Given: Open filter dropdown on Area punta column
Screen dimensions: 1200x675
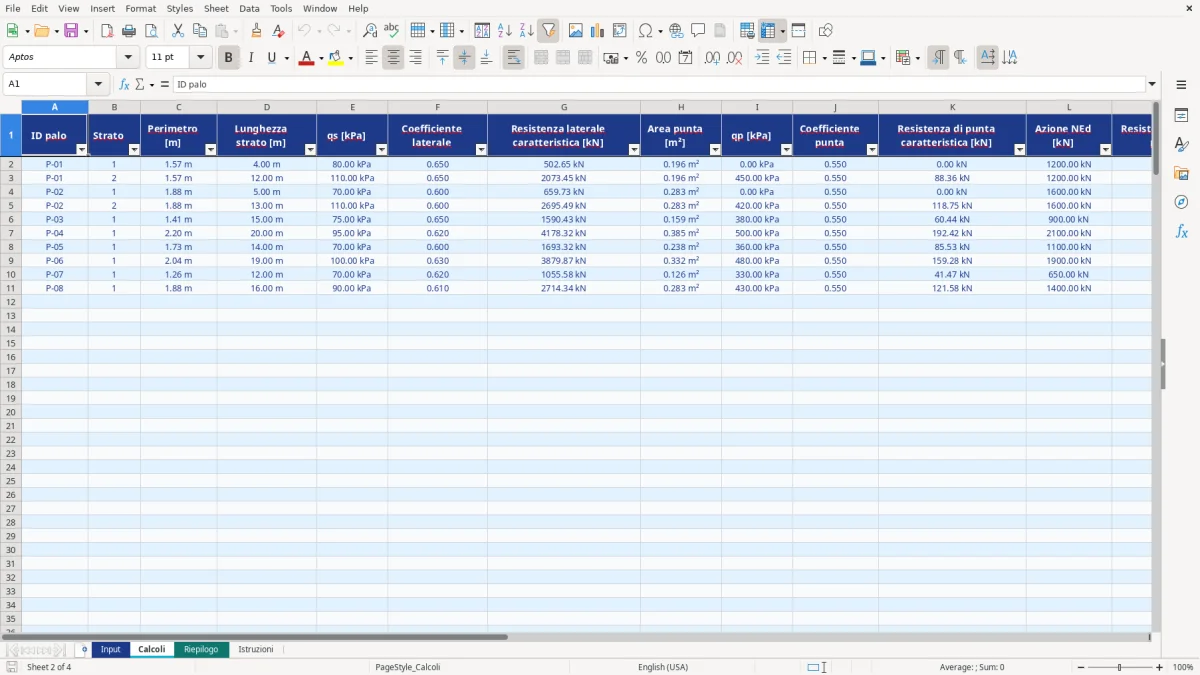Looking at the screenshot, I should pos(715,149).
